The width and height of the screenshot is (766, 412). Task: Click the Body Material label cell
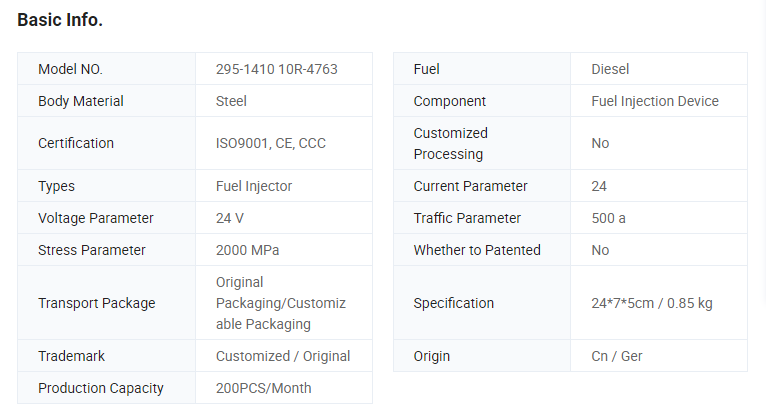pyautogui.click(x=106, y=101)
